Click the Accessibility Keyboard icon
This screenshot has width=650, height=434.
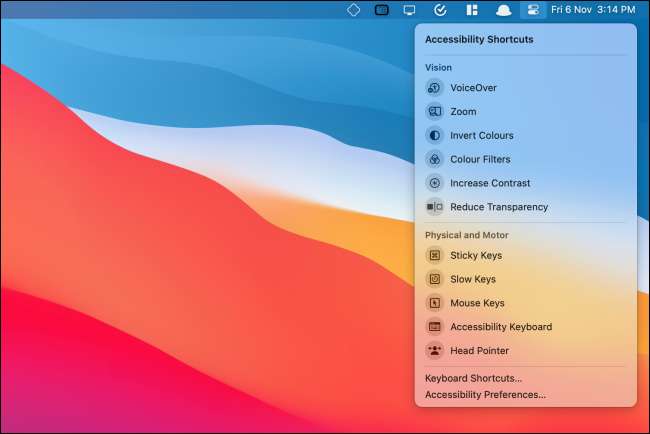pyautogui.click(x=434, y=327)
